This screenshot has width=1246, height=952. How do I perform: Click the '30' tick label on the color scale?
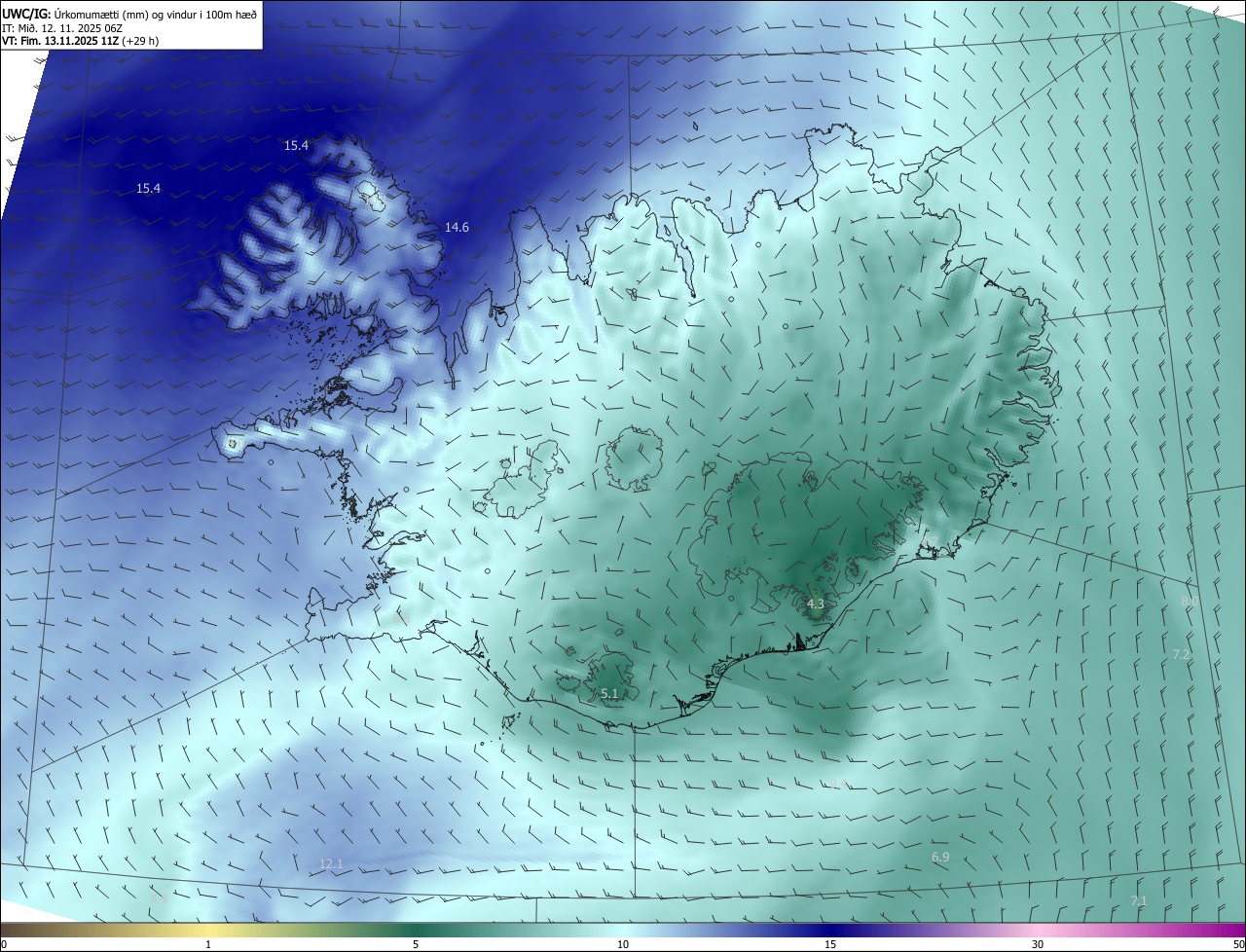[x=1038, y=944]
